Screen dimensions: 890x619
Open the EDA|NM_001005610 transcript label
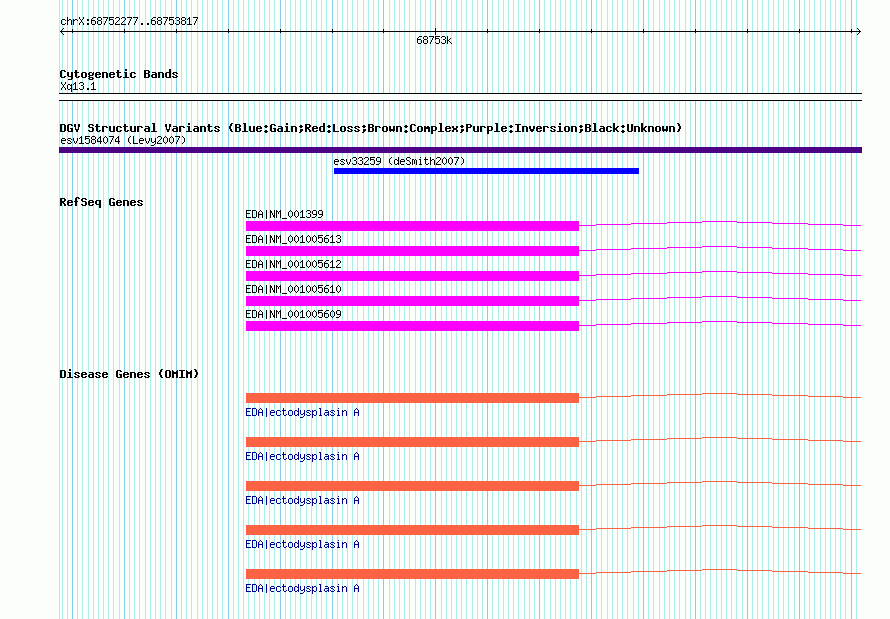tap(293, 289)
